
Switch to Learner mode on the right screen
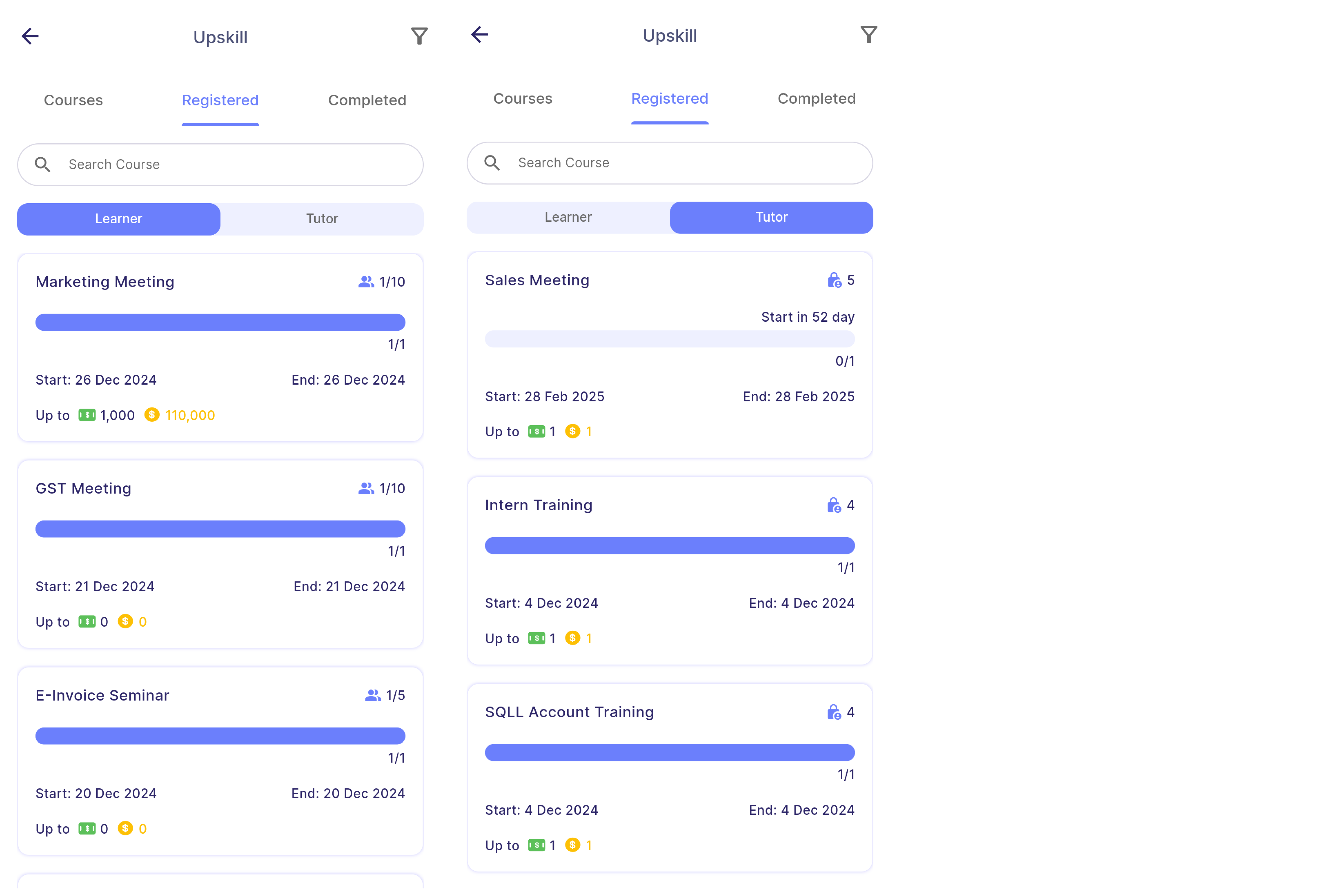pyautogui.click(x=568, y=217)
